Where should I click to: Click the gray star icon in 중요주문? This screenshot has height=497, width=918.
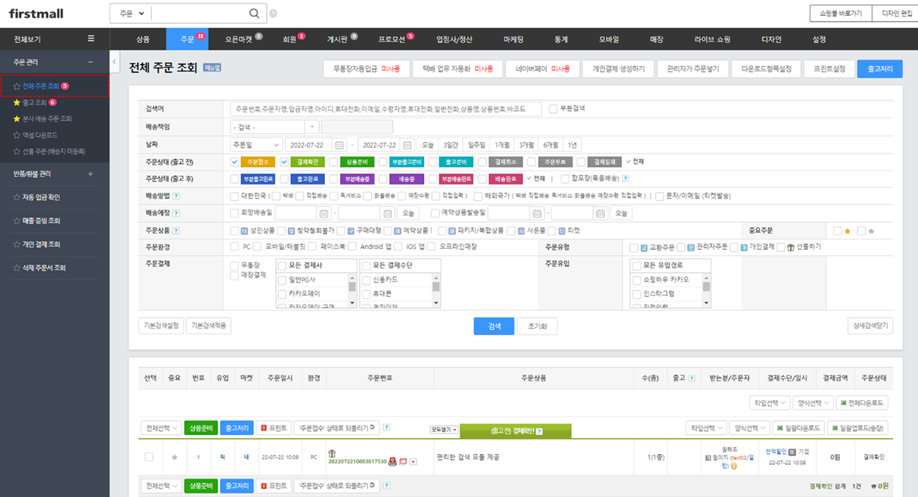871,231
